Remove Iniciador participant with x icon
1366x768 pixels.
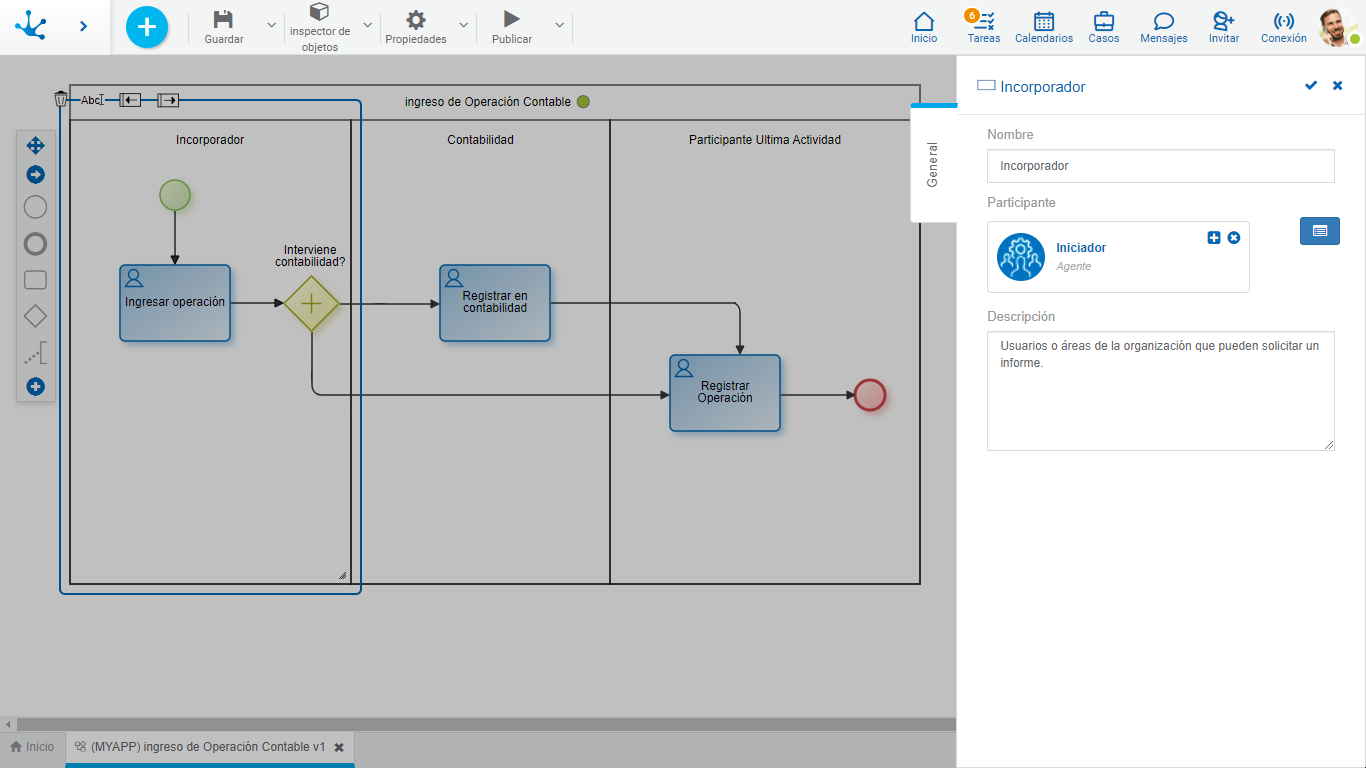click(x=1234, y=237)
